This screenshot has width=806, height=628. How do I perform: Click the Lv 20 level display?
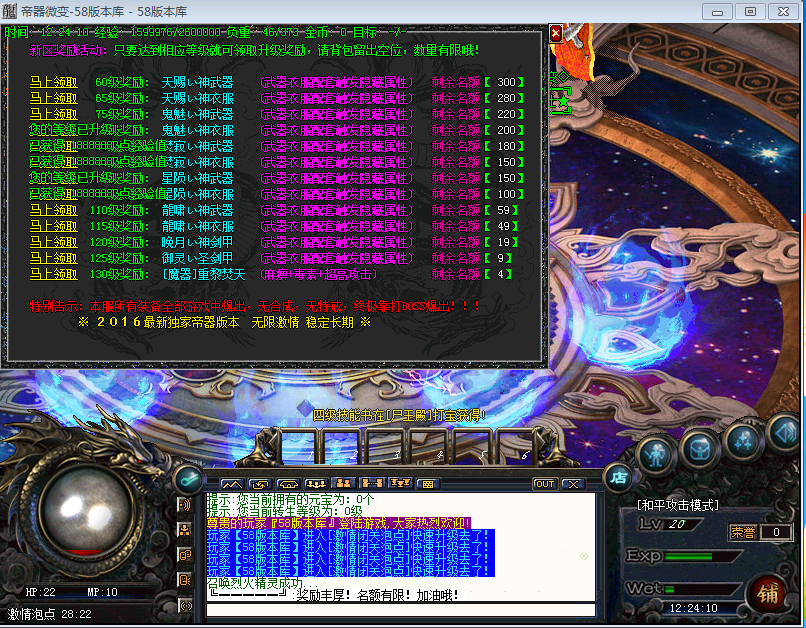(x=670, y=524)
